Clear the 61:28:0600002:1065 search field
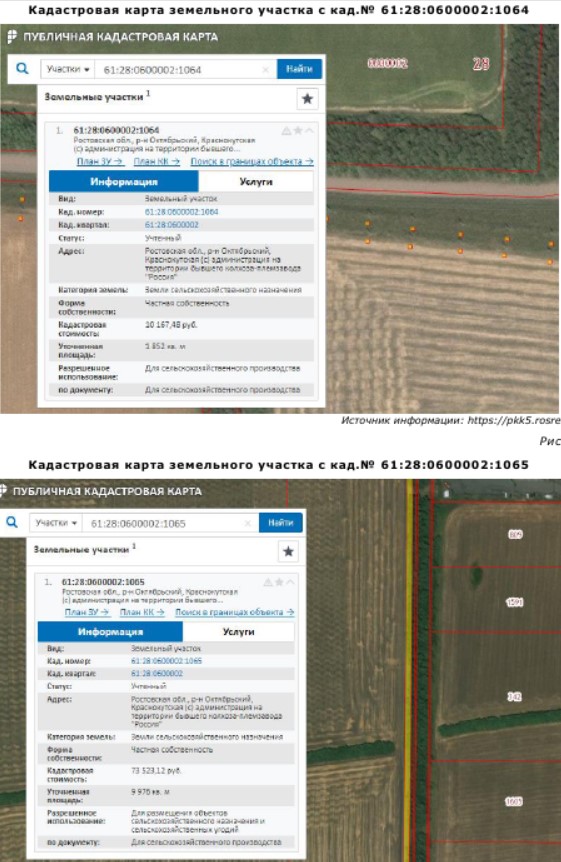 [248, 523]
